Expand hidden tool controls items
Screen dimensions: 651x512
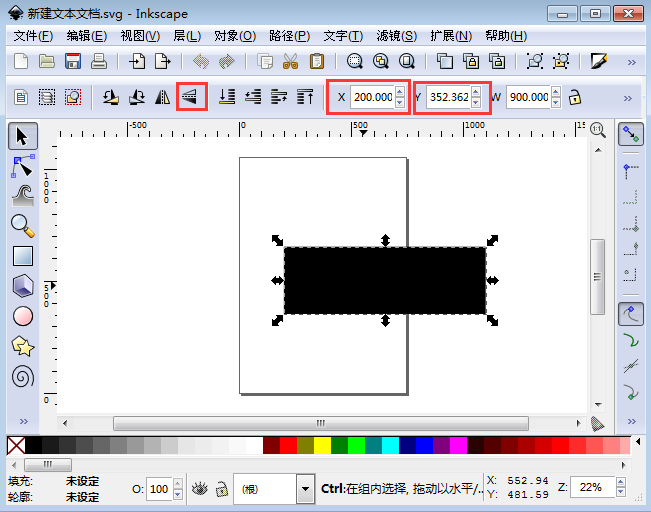point(628,98)
